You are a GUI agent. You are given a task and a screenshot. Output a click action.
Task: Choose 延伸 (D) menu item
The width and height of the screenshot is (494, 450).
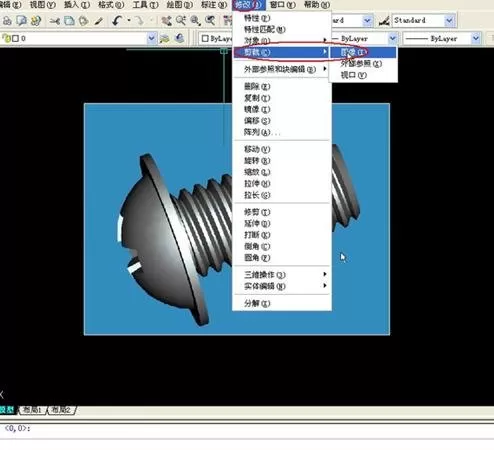(x=282, y=223)
